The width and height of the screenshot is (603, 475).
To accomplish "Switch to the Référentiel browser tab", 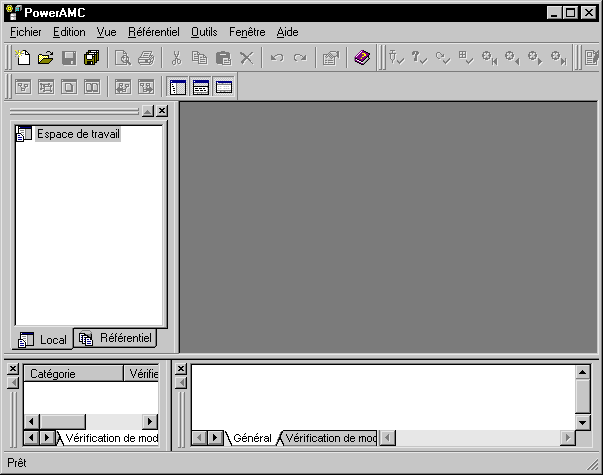I will point(115,338).
